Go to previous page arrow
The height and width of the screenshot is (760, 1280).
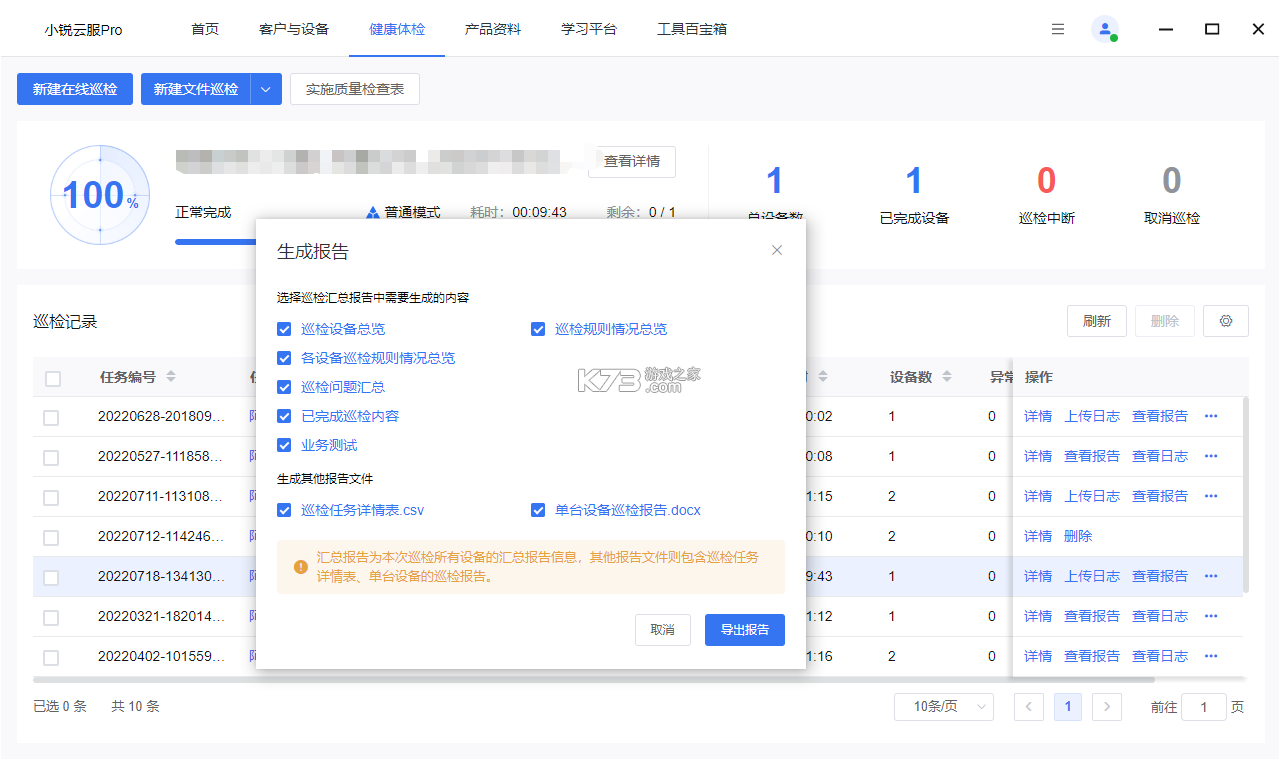[x=1029, y=707]
